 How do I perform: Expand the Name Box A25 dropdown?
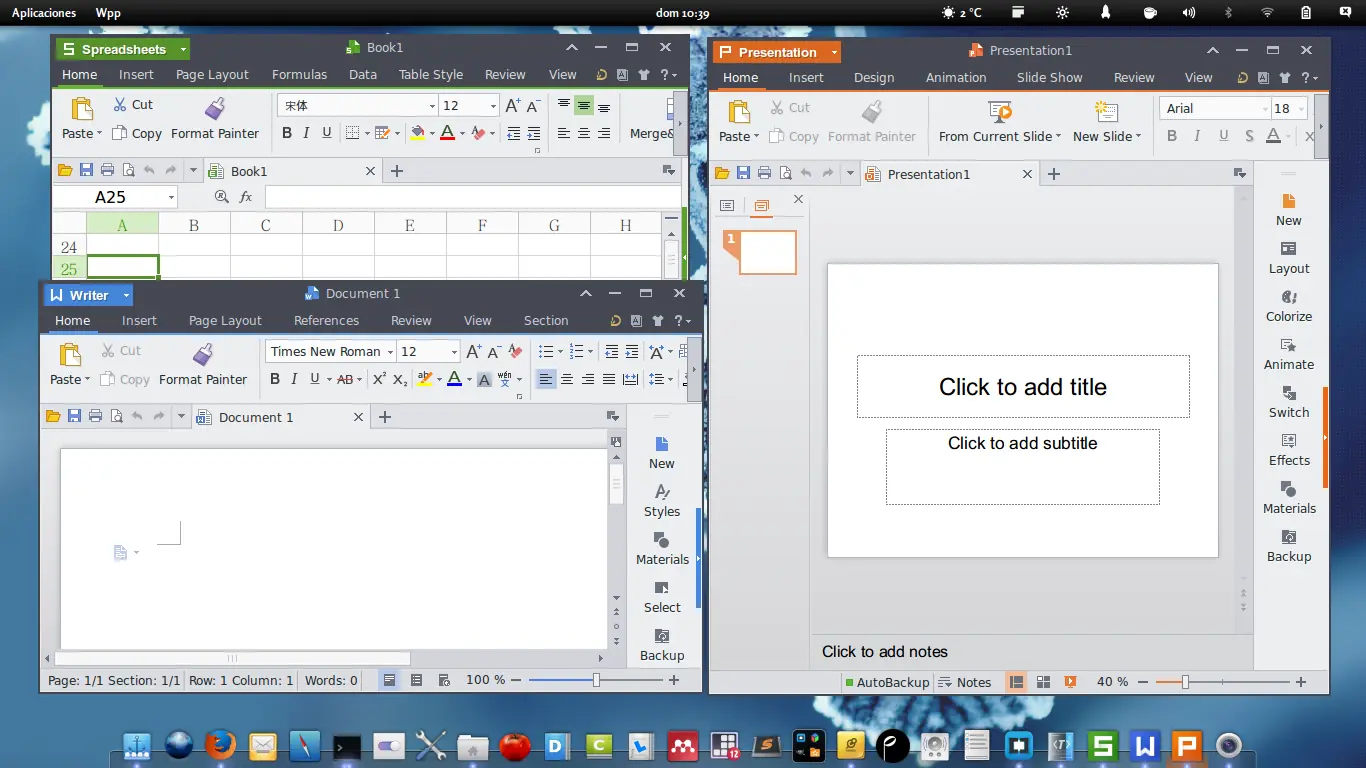tap(171, 198)
